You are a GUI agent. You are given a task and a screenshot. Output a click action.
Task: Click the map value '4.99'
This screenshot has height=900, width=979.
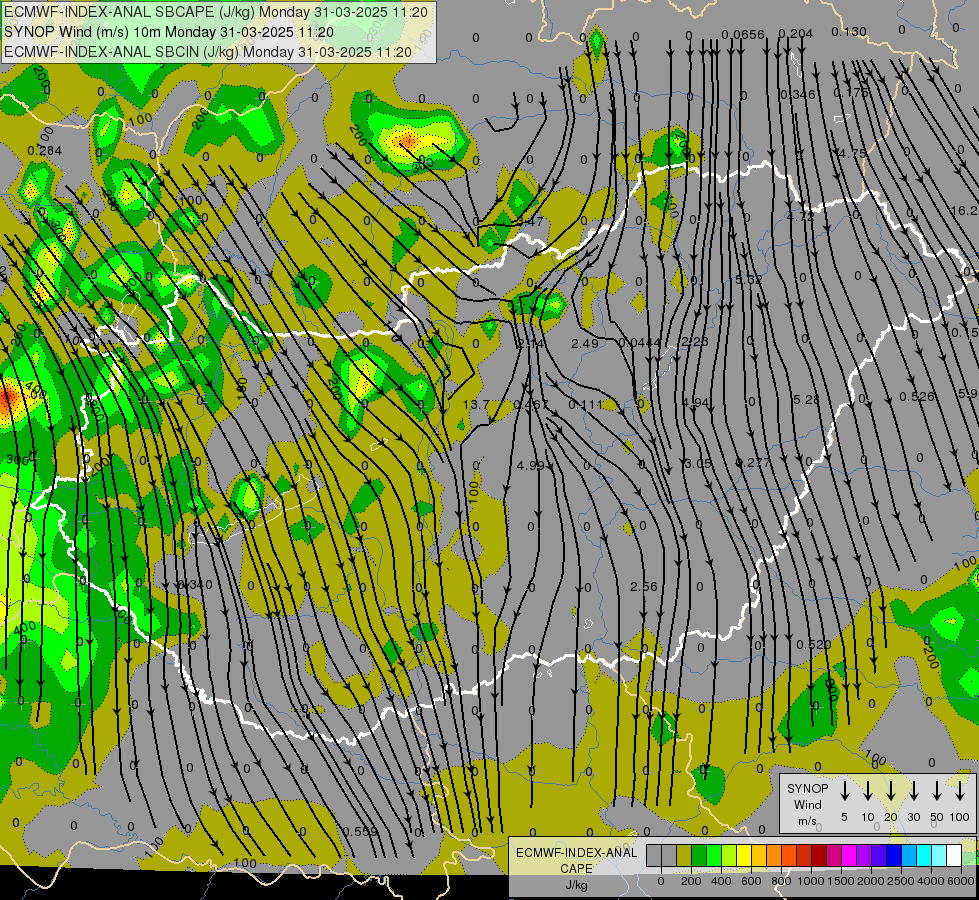531,465
